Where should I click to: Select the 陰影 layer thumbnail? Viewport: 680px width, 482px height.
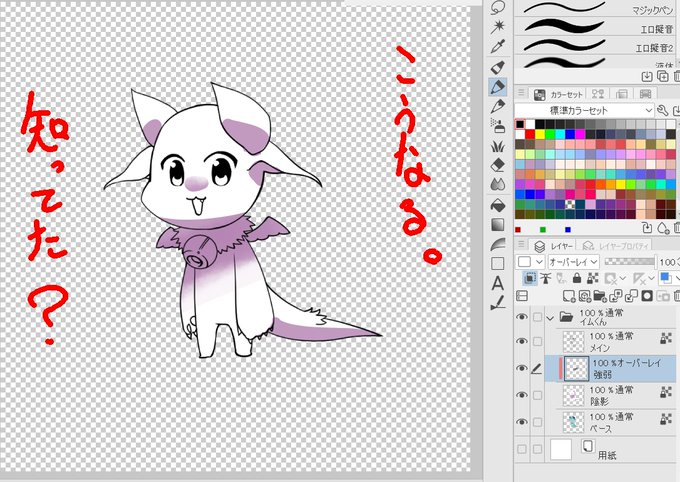tap(573, 395)
